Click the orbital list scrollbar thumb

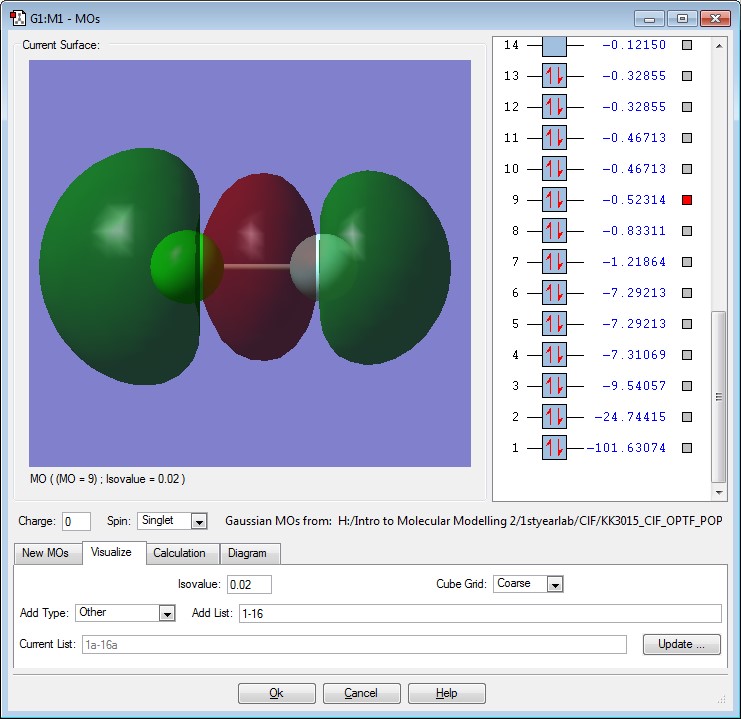pyautogui.click(x=719, y=397)
